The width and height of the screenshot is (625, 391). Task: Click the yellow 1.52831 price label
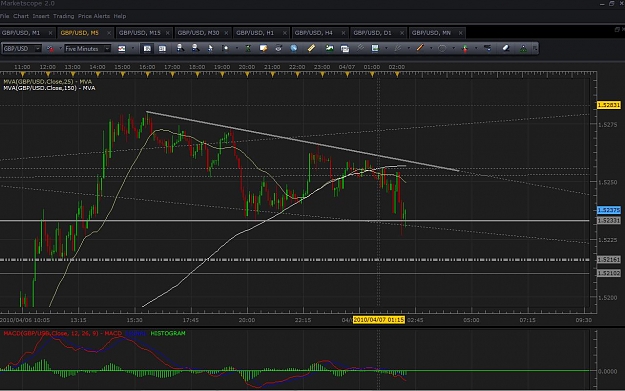coord(609,105)
